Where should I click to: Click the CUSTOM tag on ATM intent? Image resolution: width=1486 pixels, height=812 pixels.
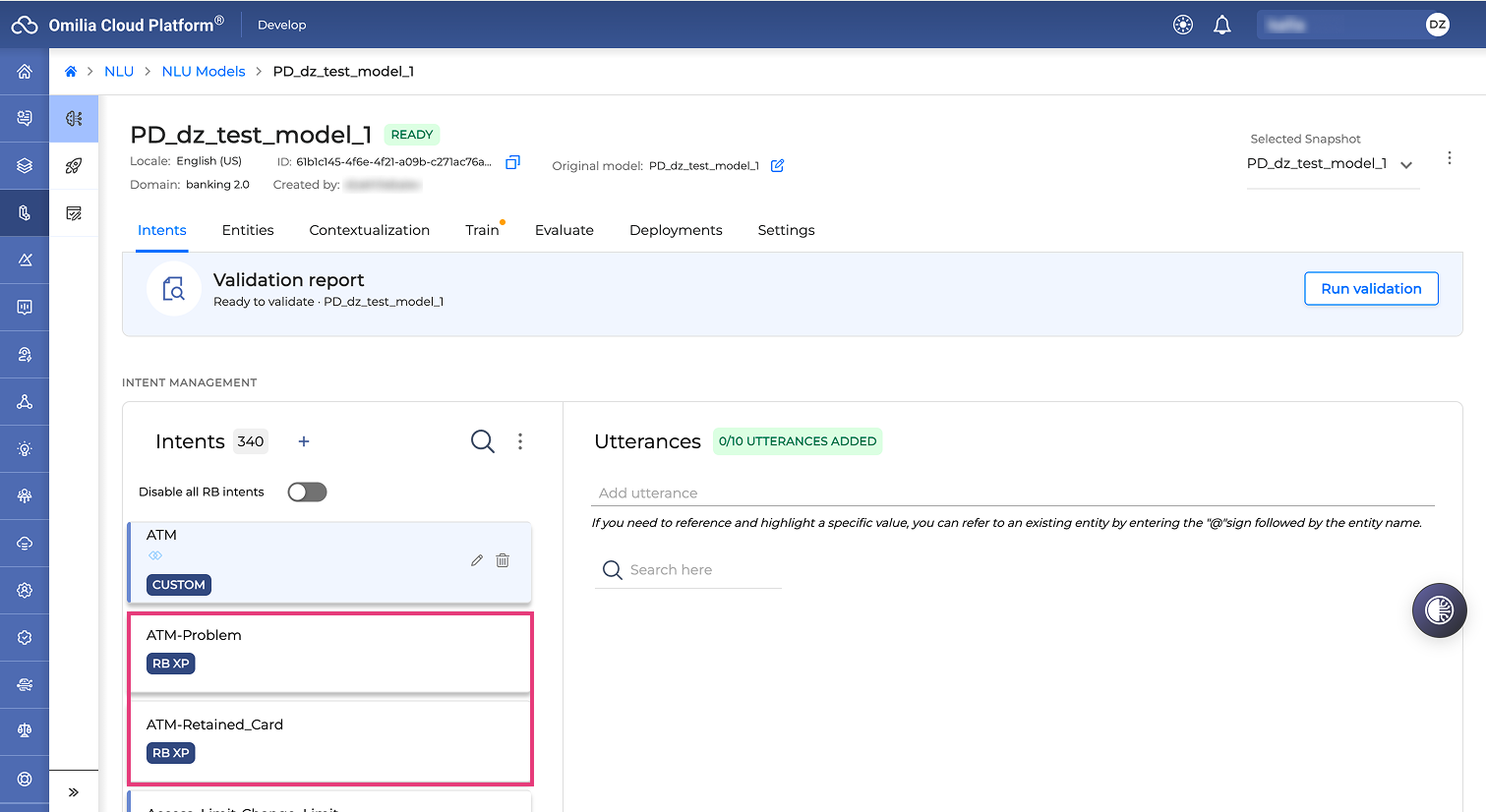click(x=179, y=585)
